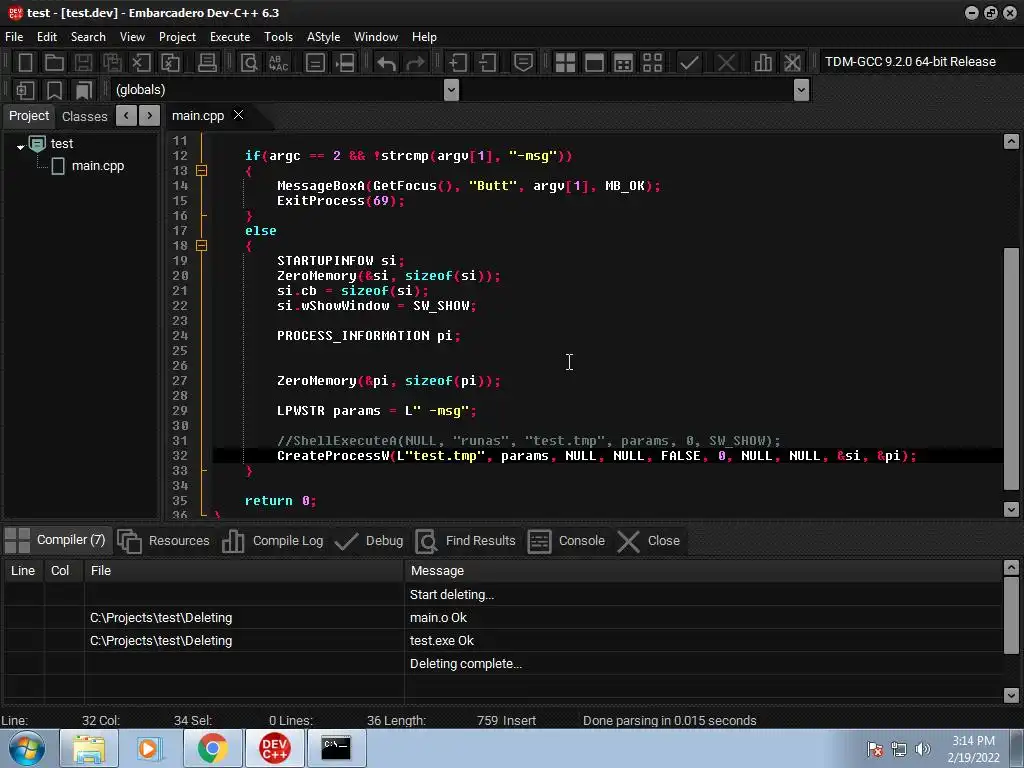Open the Edit menu
Viewport: 1024px width, 768px height.
click(x=46, y=37)
